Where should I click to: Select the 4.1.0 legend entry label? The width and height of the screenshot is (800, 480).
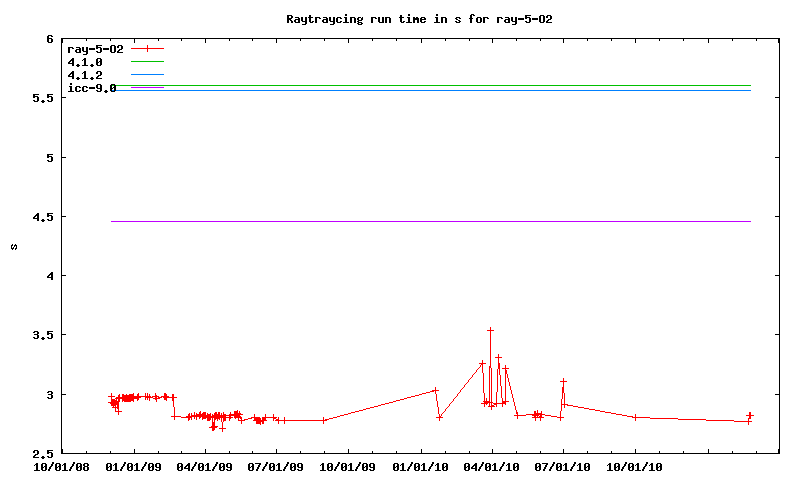[85, 62]
